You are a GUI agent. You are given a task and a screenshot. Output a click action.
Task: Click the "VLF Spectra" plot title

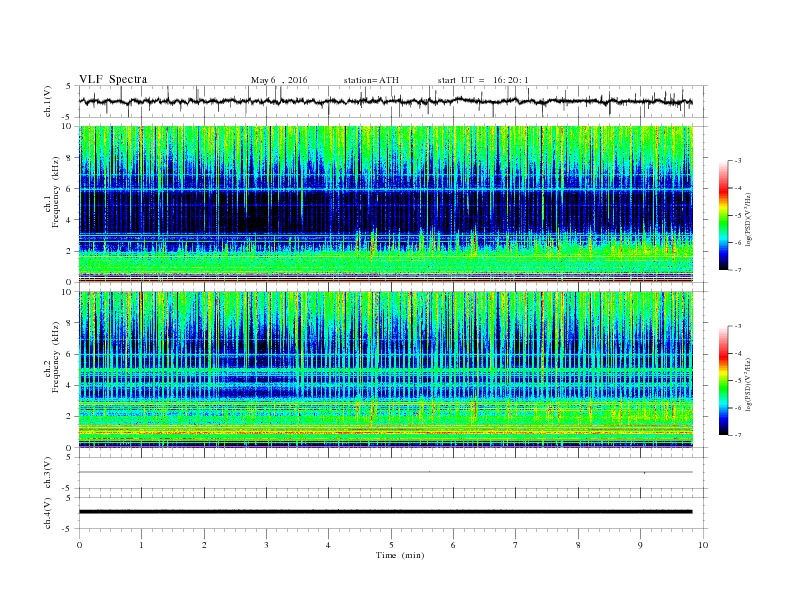click(113, 79)
